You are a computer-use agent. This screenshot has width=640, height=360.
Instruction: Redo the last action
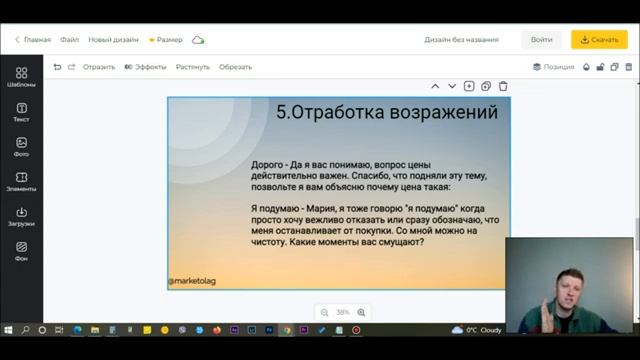tap(71, 67)
